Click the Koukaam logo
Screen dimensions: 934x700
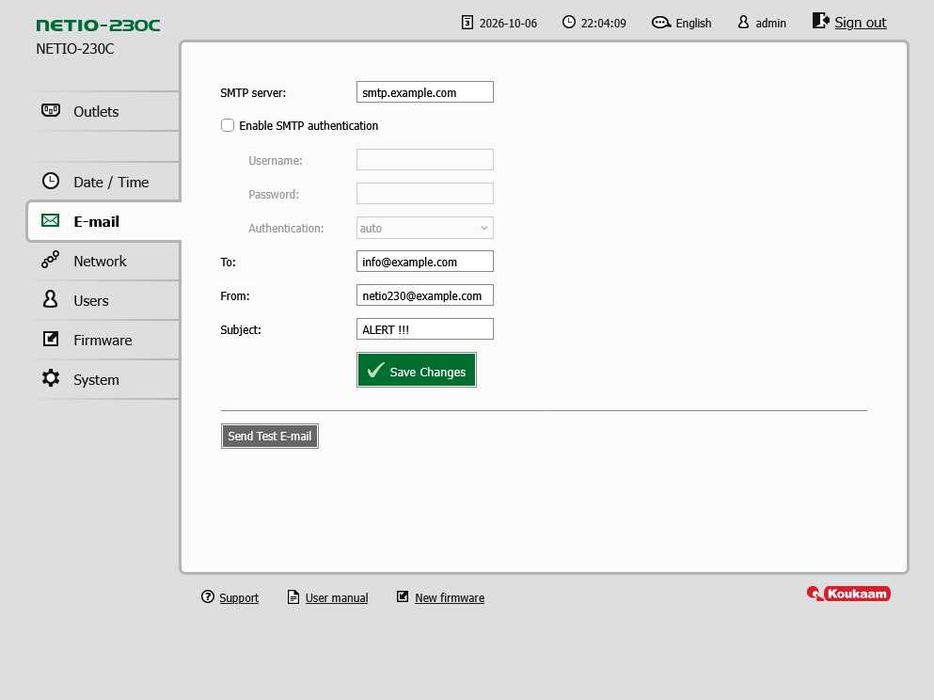pyautogui.click(x=849, y=593)
